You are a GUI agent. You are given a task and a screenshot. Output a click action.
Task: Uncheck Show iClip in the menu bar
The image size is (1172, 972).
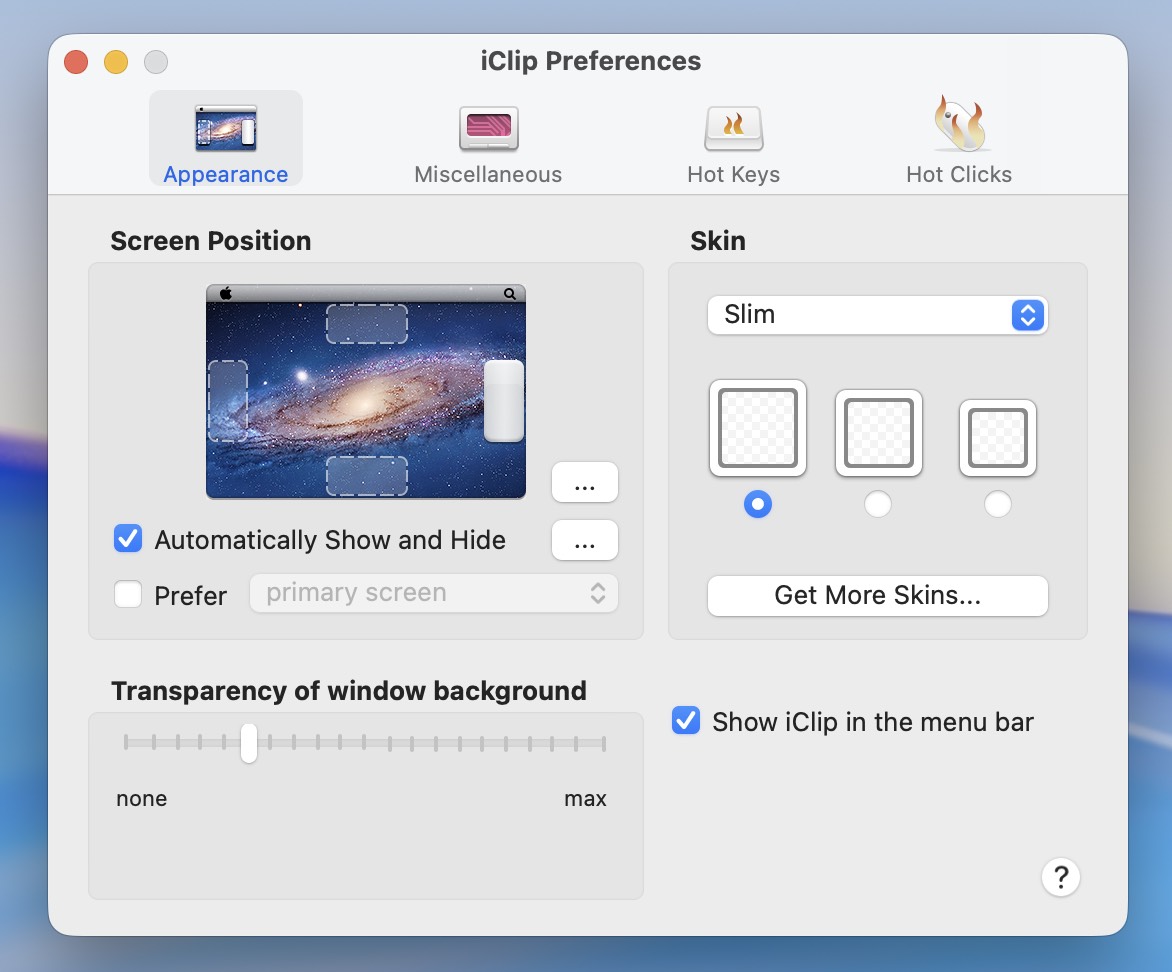coord(686,721)
